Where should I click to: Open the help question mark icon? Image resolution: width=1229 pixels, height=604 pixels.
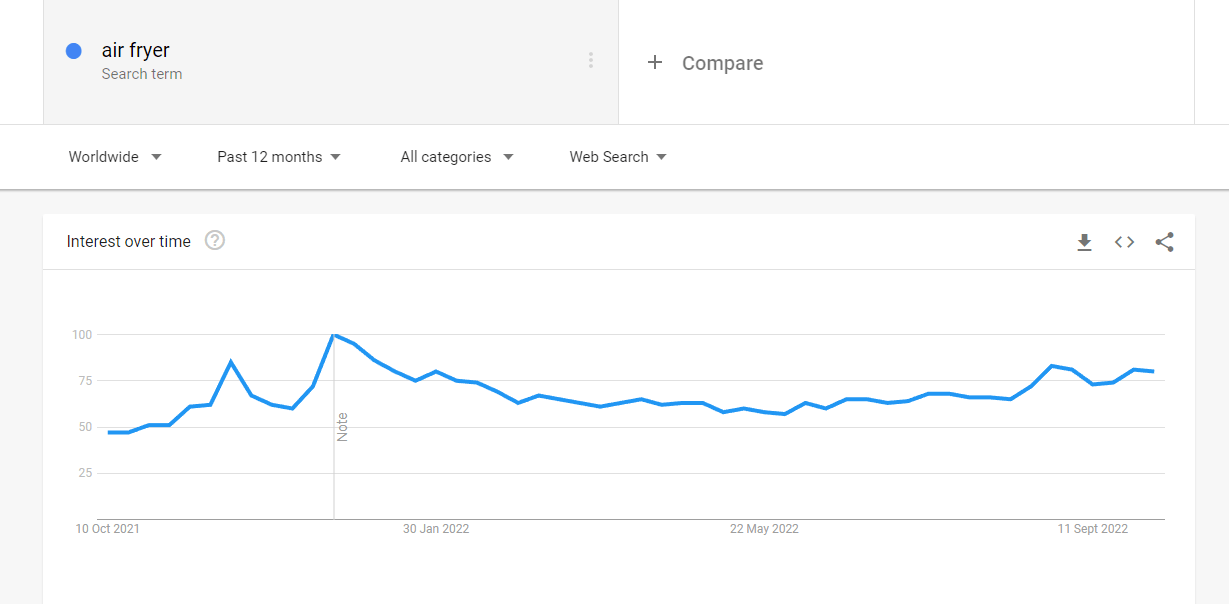click(215, 240)
